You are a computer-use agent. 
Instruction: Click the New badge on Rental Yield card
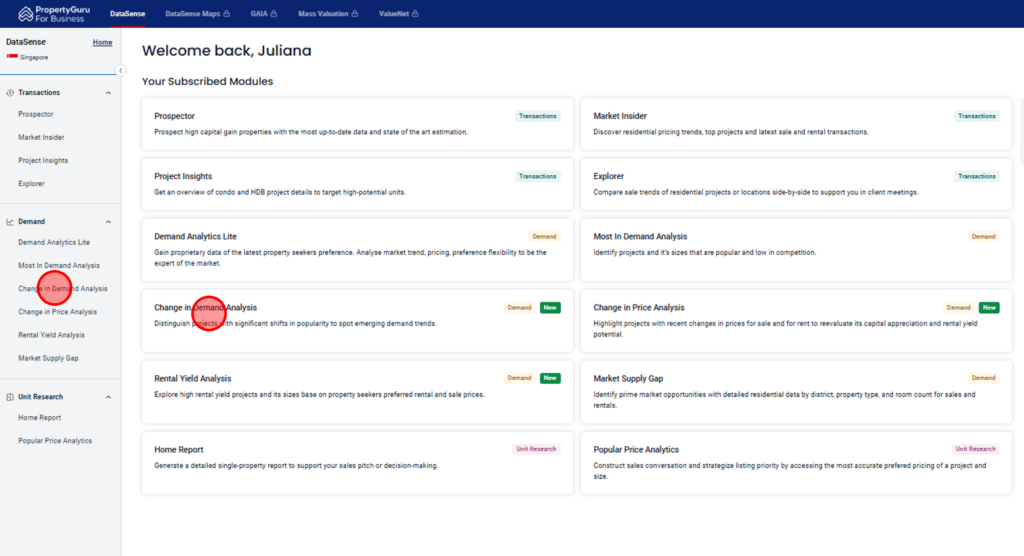click(x=550, y=378)
